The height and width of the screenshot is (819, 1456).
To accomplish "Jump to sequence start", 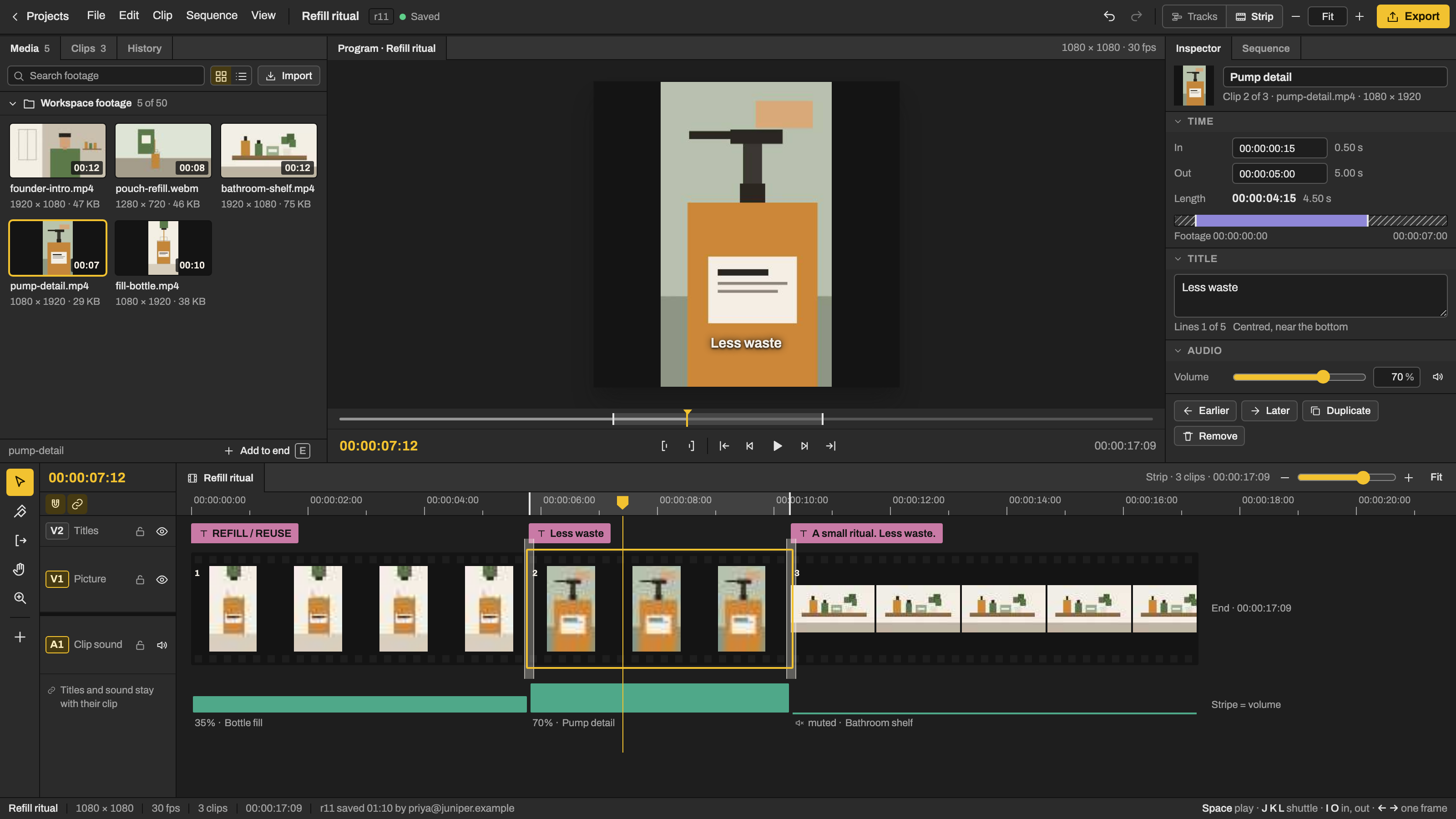I will (723, 446).
